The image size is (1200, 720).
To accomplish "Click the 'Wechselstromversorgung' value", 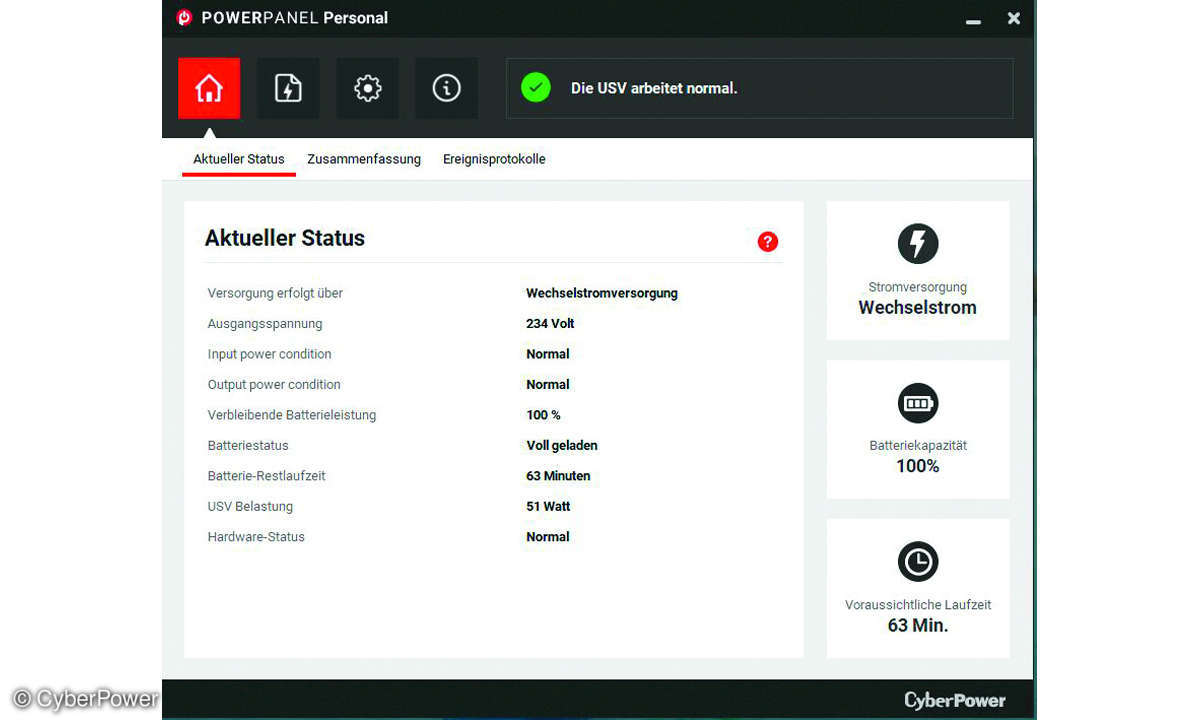I will click(x=602, y=293).
